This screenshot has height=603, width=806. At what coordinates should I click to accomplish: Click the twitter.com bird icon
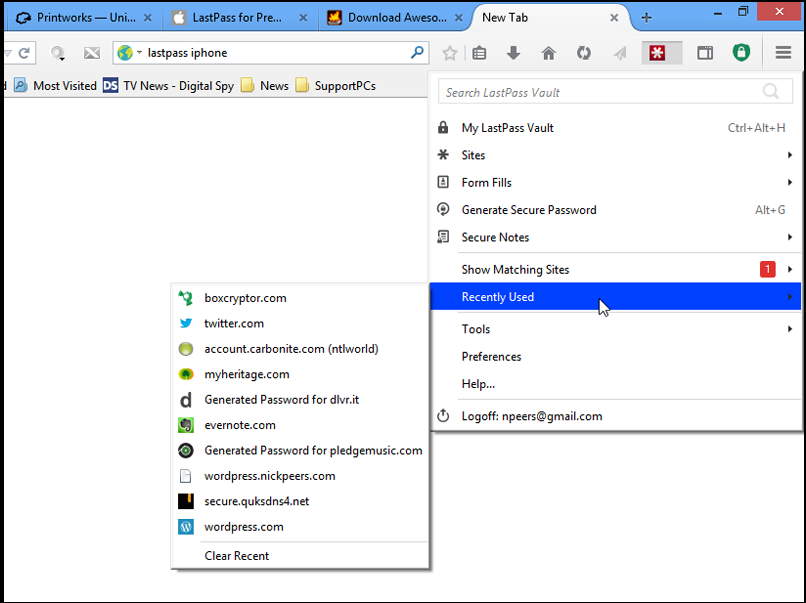pyautogui.click(x=186, y=323)
